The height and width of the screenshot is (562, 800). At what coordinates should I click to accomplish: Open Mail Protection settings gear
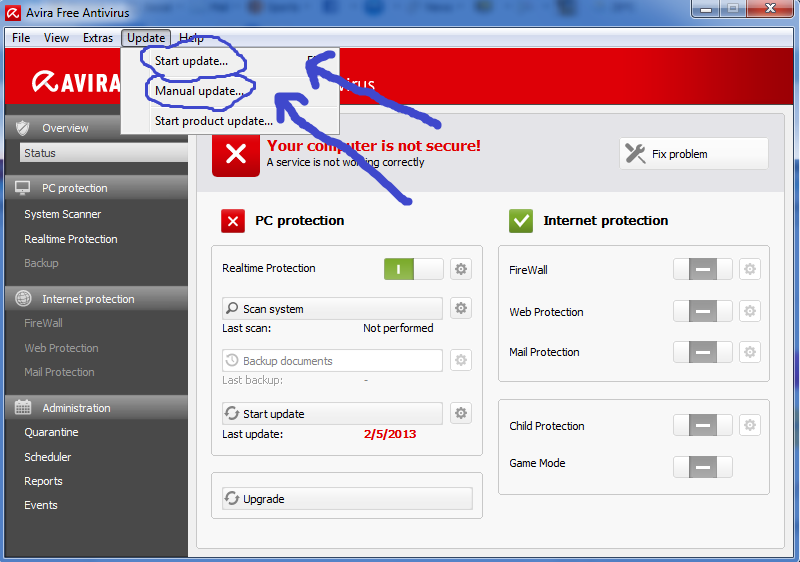click(749, 352)
